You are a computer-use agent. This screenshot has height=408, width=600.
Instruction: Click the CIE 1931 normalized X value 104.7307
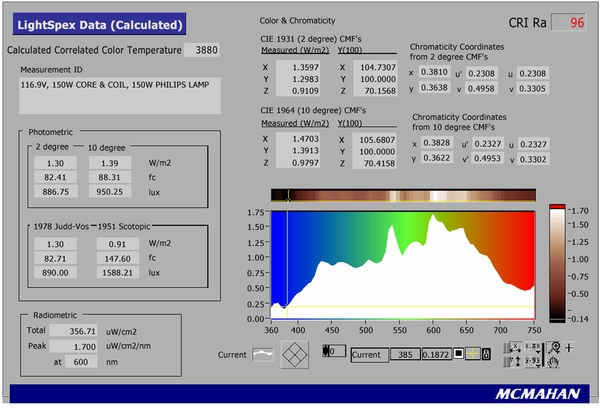pos(375,67)
